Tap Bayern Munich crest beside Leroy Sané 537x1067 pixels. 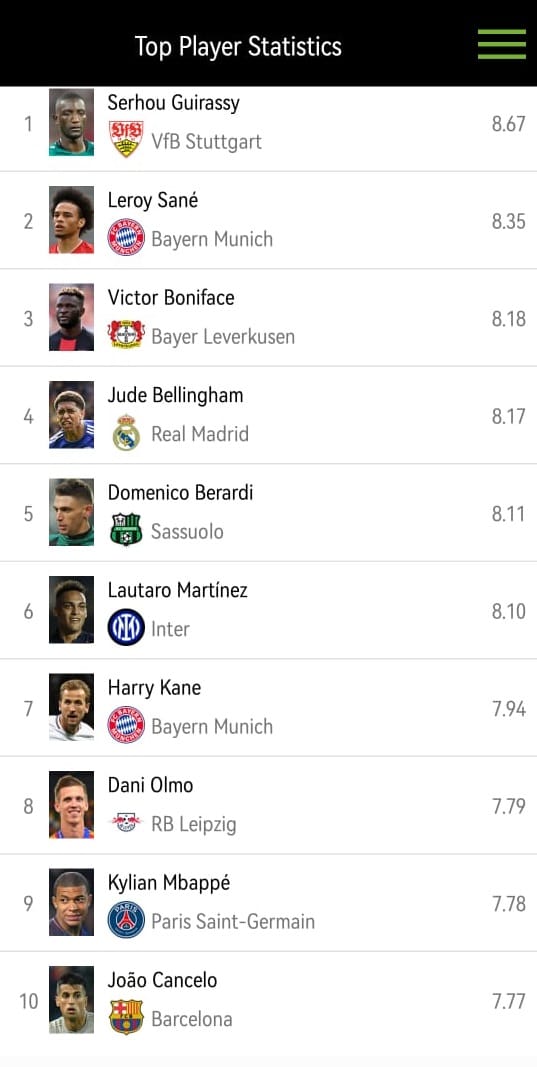coord(126,237)
